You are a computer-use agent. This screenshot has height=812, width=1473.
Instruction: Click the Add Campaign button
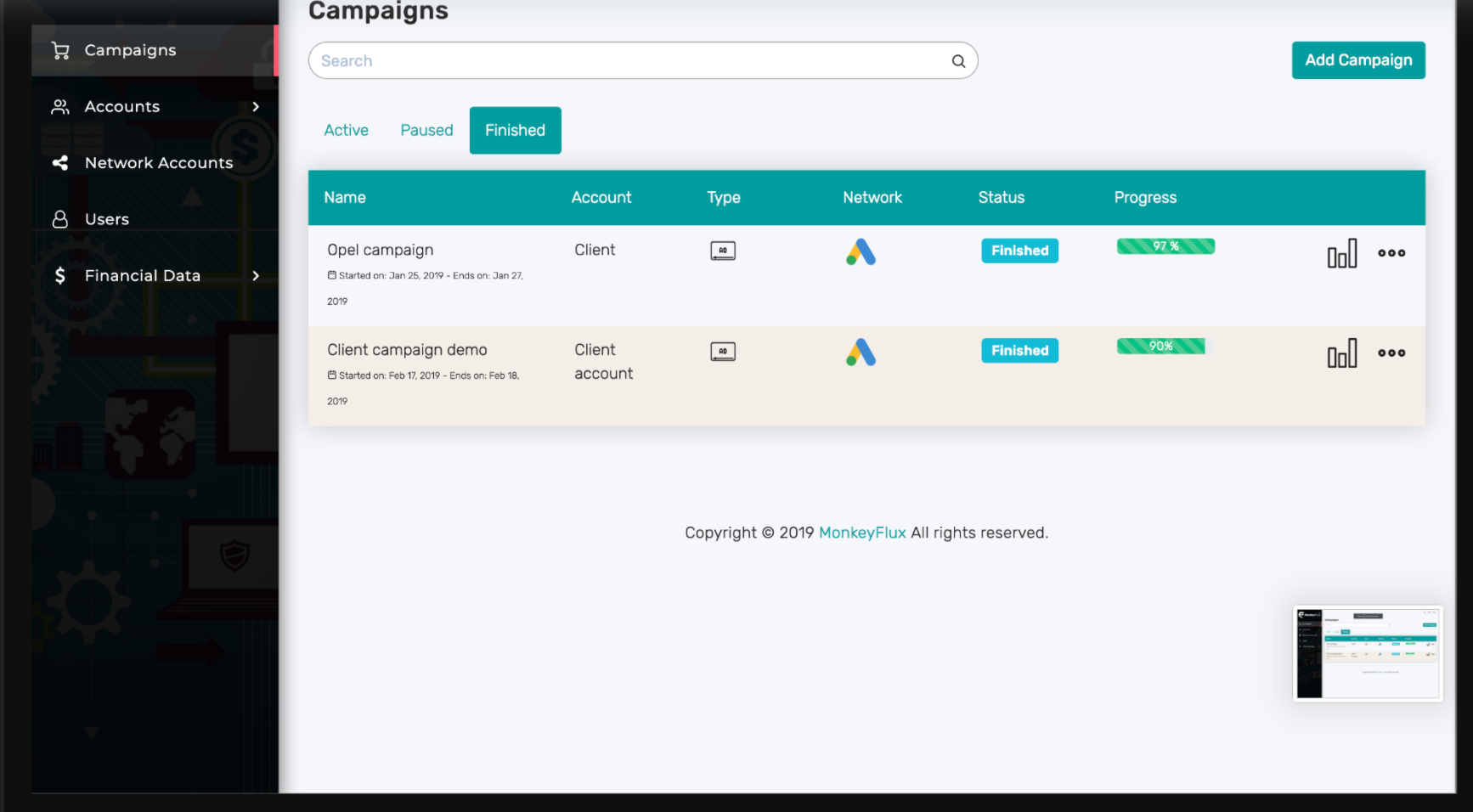tap(1357, 60)
